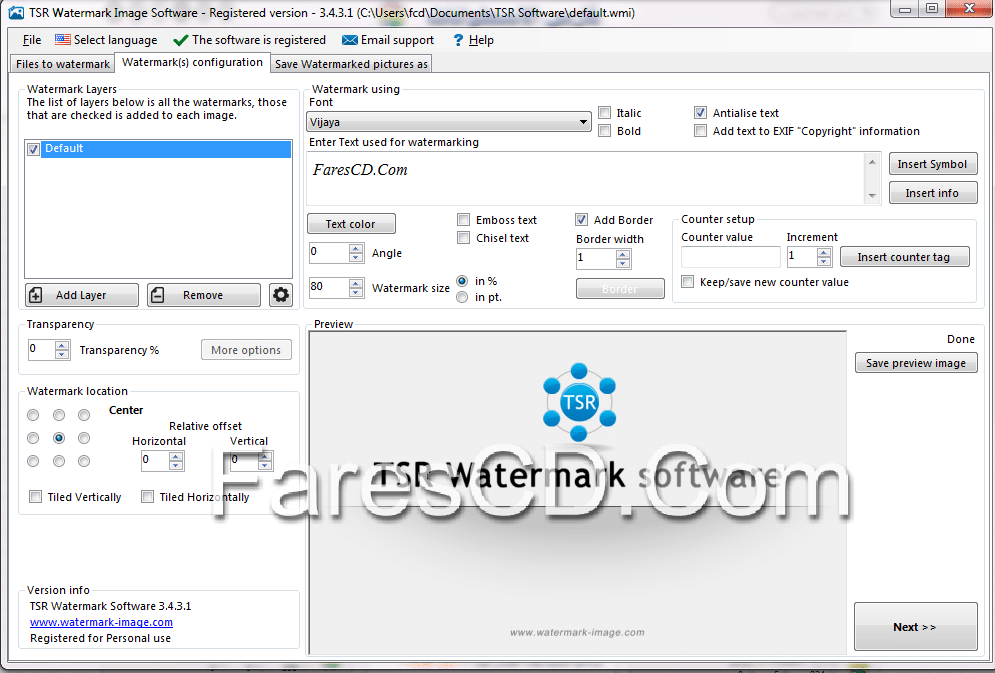Enable Emboss text checkbox
The image size is (995, 673).
coord(463,219)
